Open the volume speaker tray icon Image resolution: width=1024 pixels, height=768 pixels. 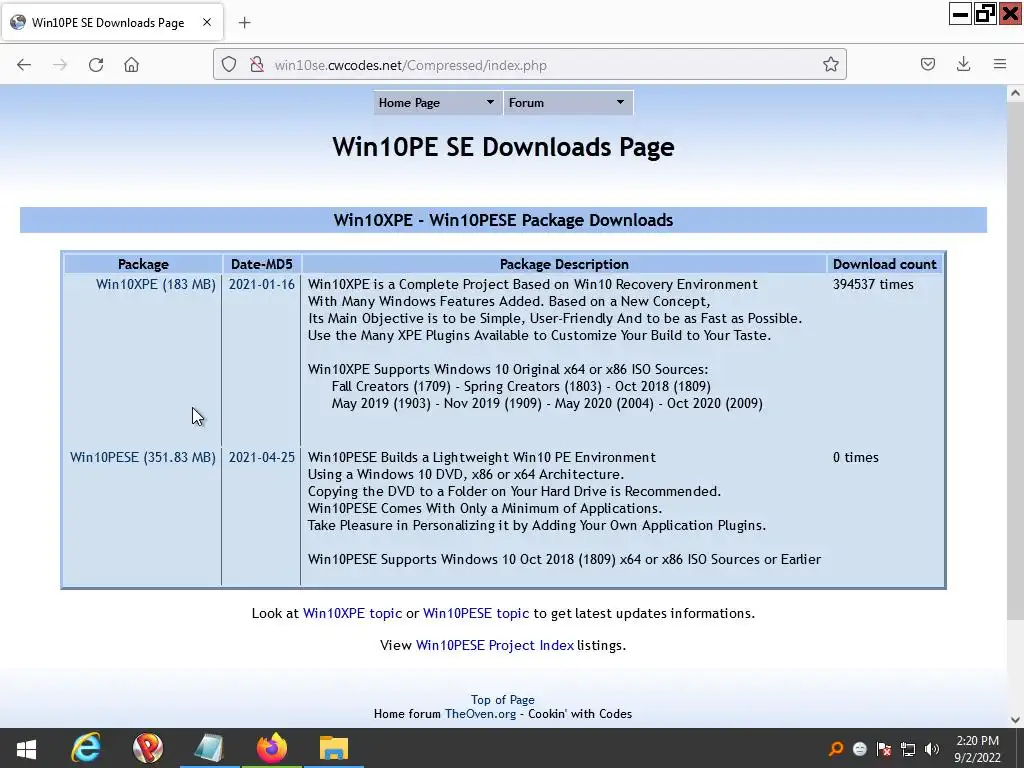(932, 749)
